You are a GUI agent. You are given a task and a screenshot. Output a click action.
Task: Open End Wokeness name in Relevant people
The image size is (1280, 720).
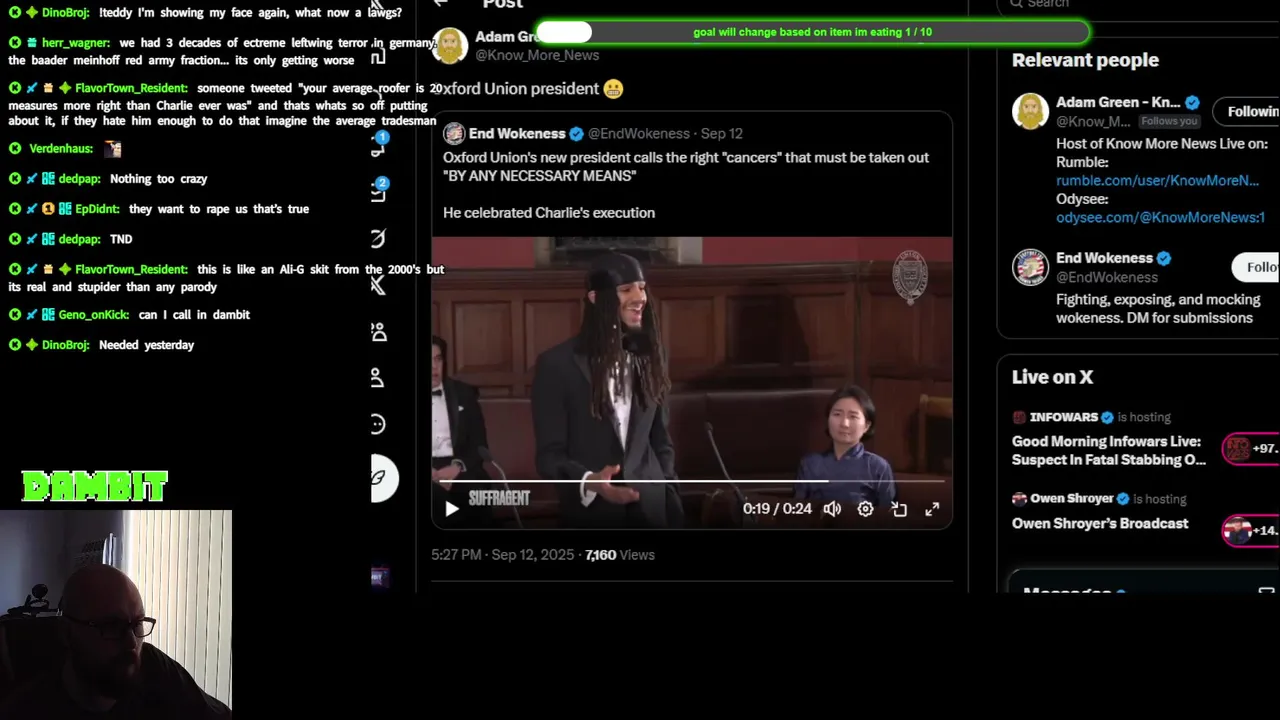pyautogui.click(x=1104, y=258)
